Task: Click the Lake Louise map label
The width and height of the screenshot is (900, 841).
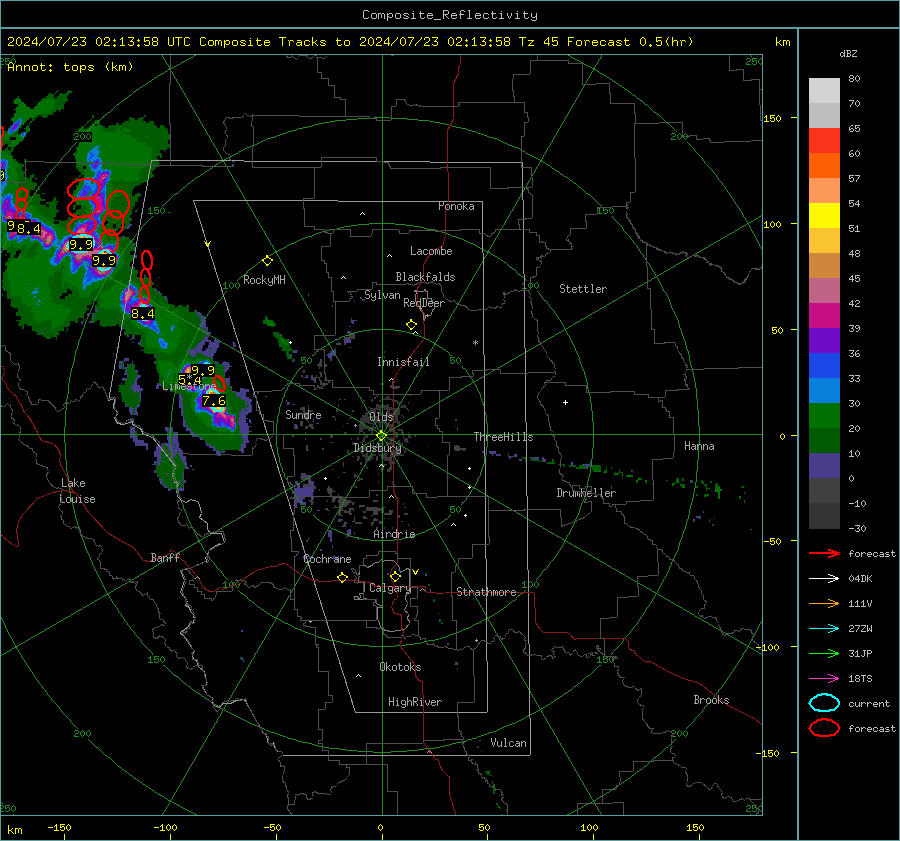Action: (x=77, y=491)
